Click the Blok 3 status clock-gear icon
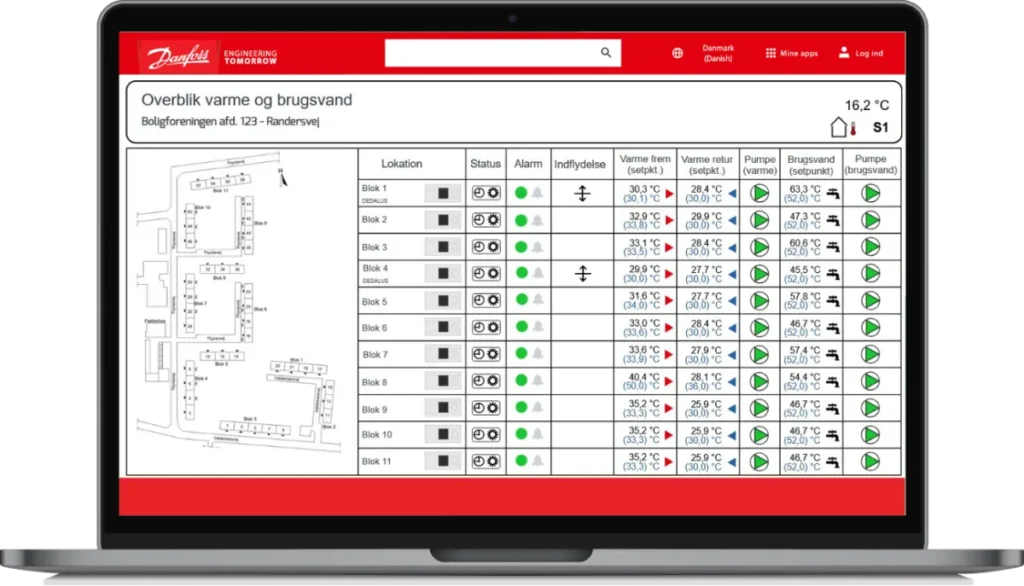 pos(486,247)
